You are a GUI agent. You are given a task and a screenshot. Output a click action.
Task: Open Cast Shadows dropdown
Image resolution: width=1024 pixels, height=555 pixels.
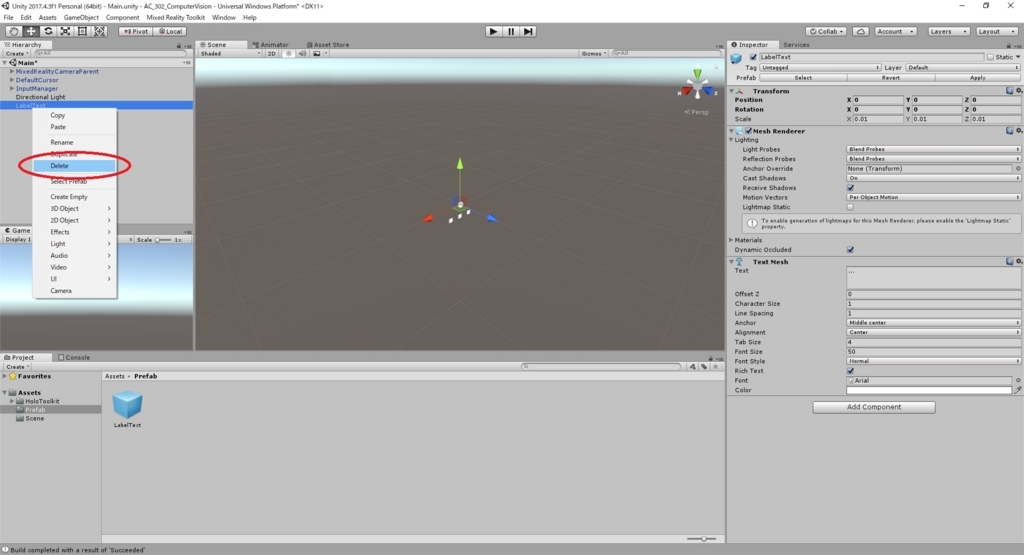933,178
